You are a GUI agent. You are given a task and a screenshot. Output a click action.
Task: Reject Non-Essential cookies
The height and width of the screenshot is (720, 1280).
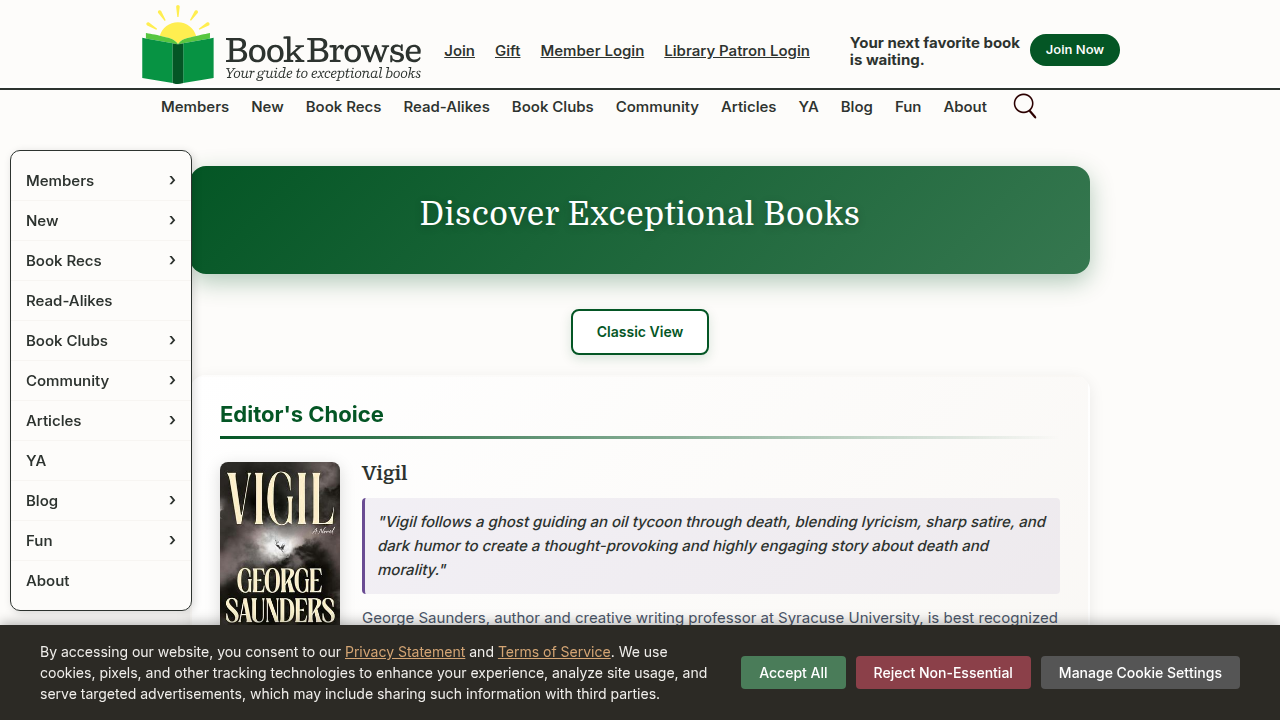(943, 673)
